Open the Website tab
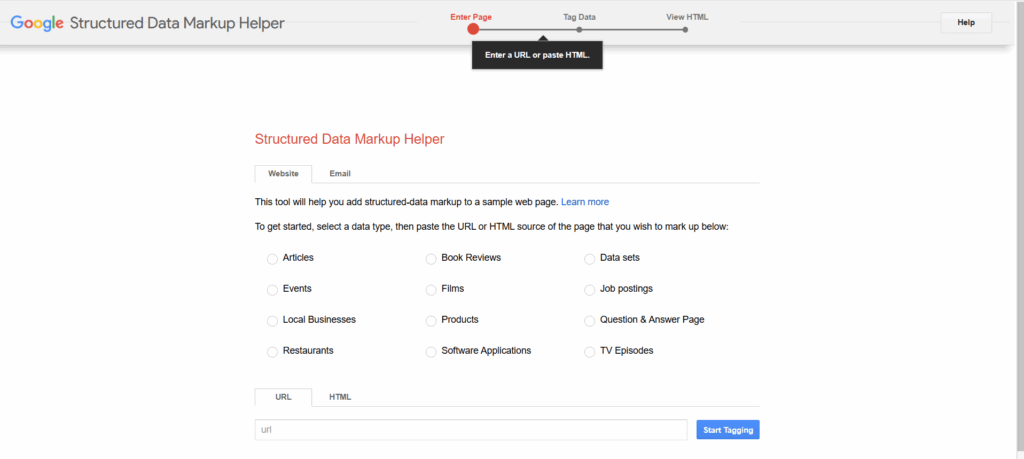 [283, 174]
